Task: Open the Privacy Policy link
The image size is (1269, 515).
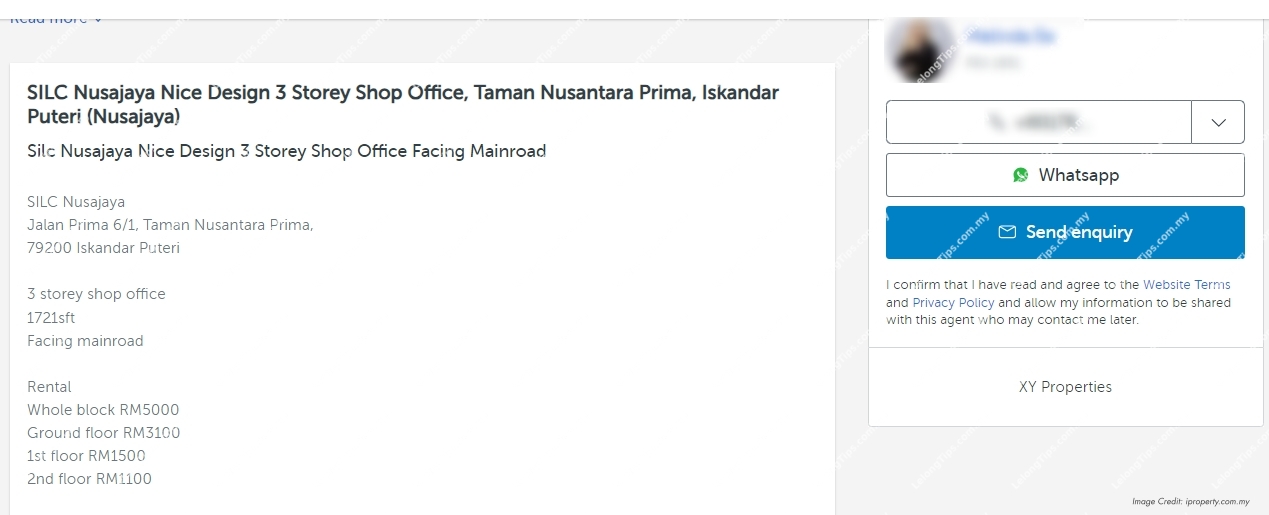Action: 953,303
